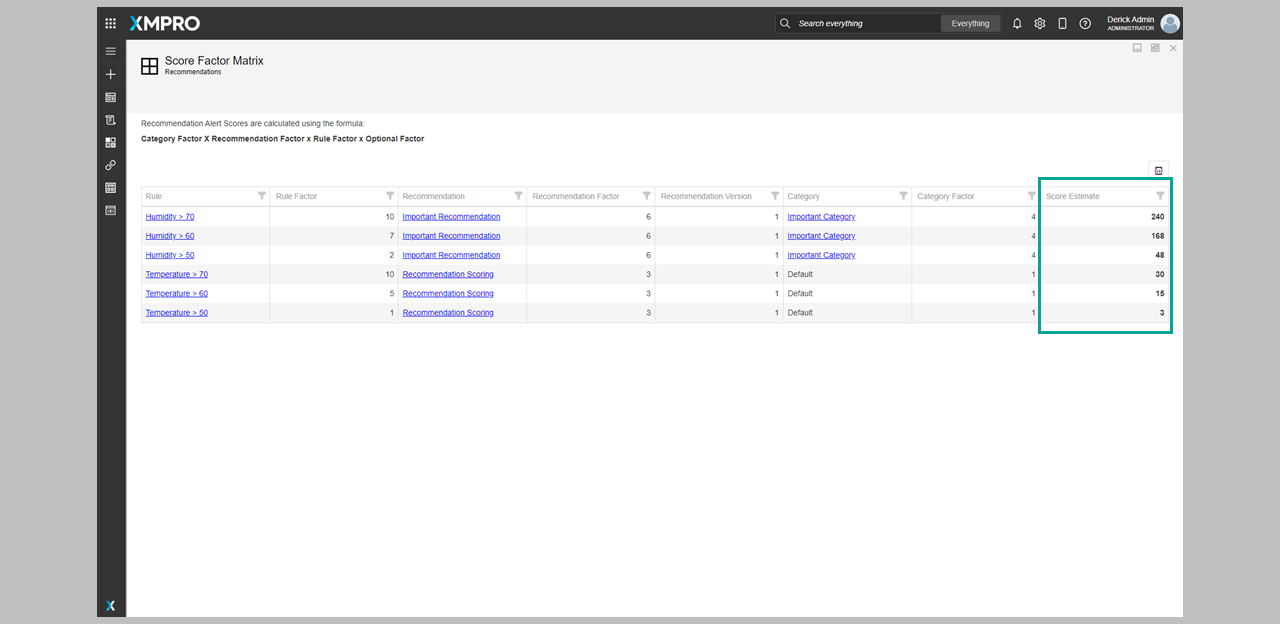Click the export icon above the table
The width and height of the screenshot is (1280, 624).
[x=1158, y=170]
